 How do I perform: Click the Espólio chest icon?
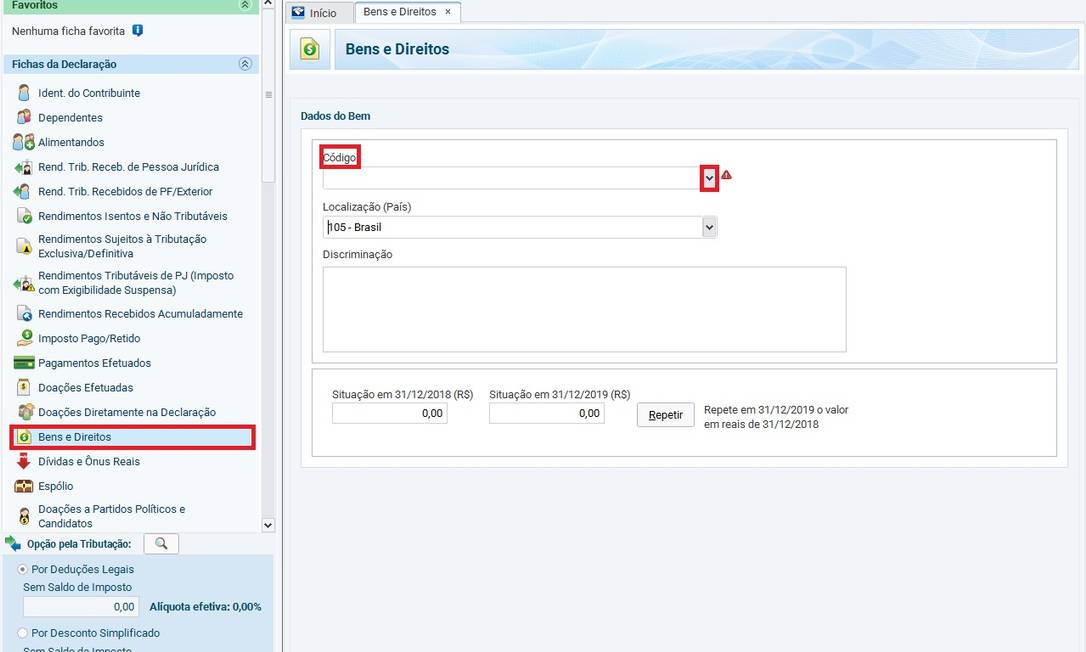pos(24,486)
